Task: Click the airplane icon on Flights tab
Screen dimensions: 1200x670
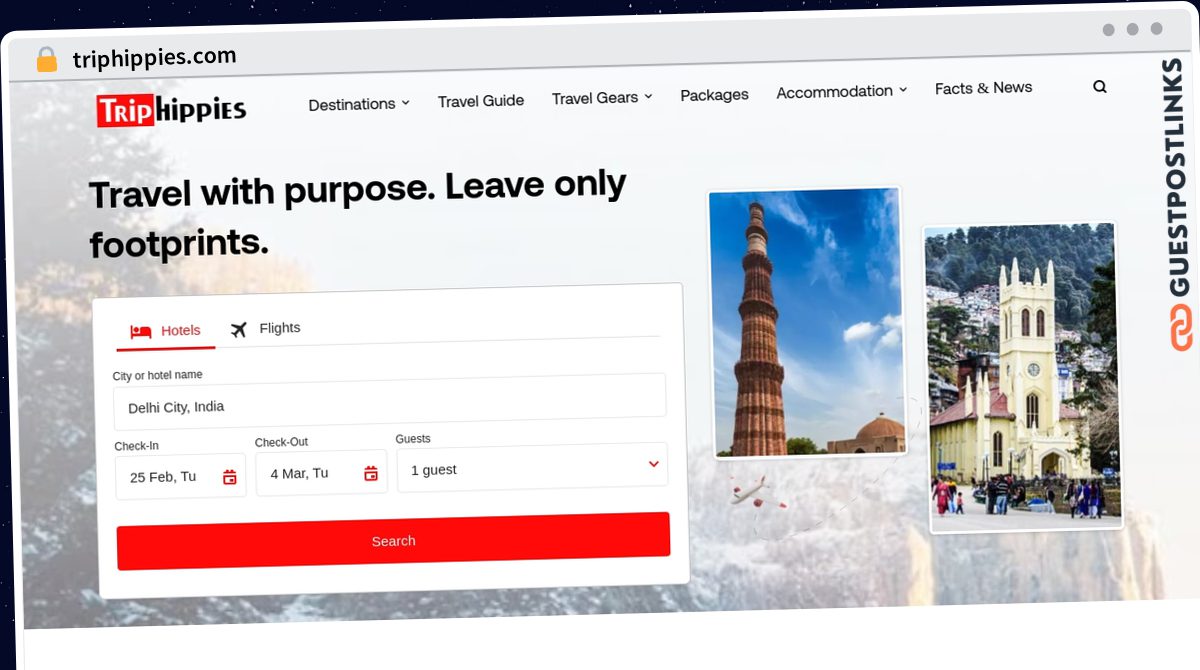Action: (x=238, y=329)
